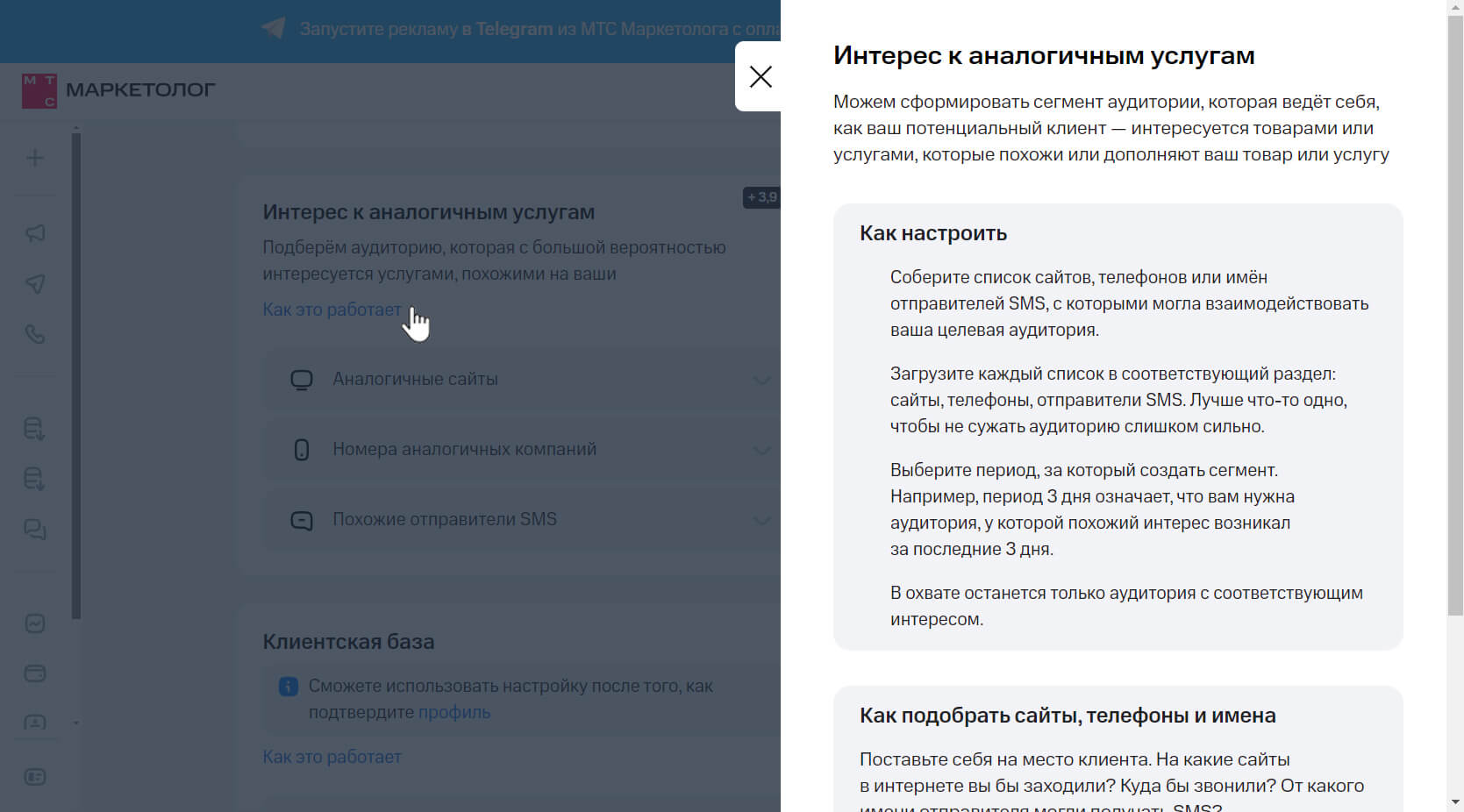This screenshot has height=812, width=1464.
Task: Click the page scrollbar up arrow
Action: coord(1455,8)
